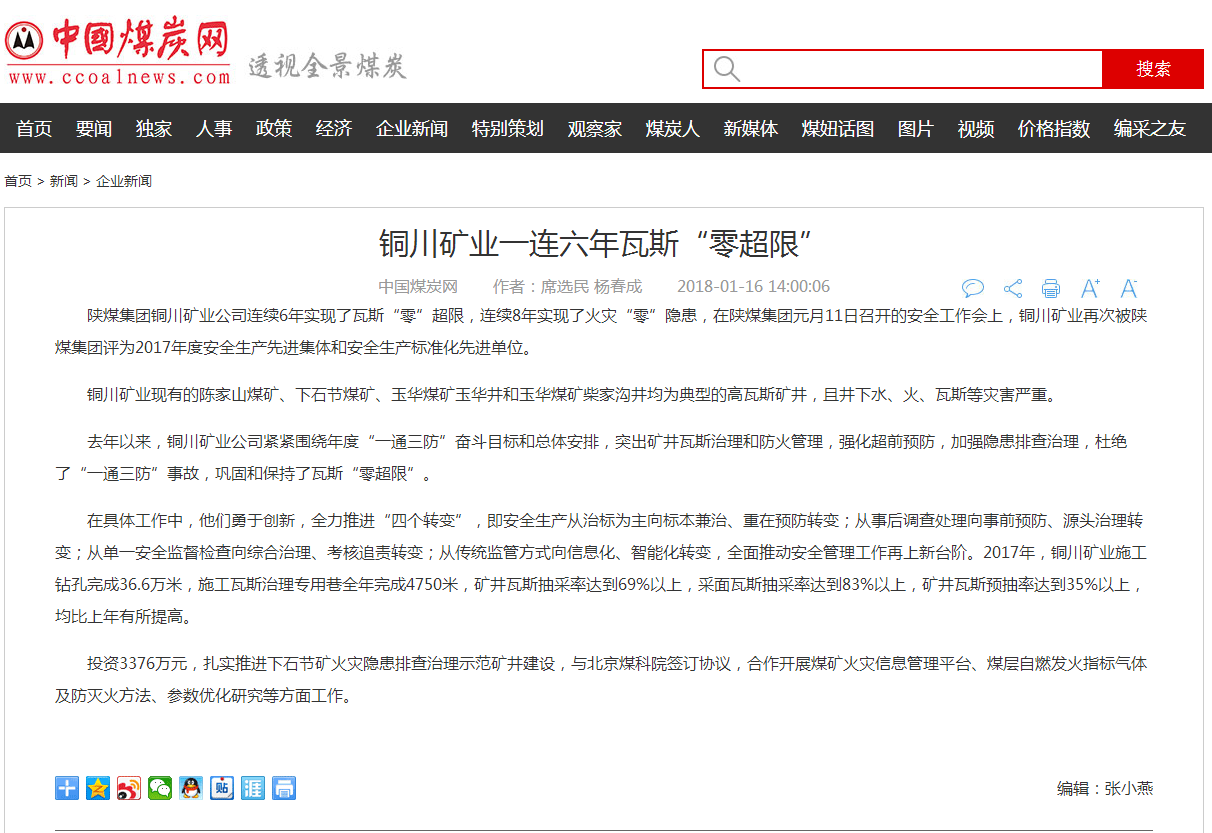The height and width of the screenshot is (833, 1212).
Task: Click into the search input field
Action: (920, 69)
